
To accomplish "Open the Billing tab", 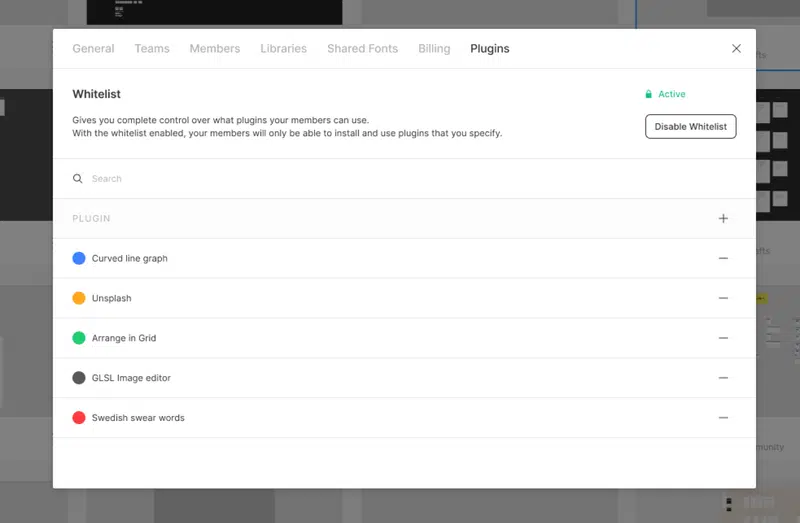I will 434,48.
